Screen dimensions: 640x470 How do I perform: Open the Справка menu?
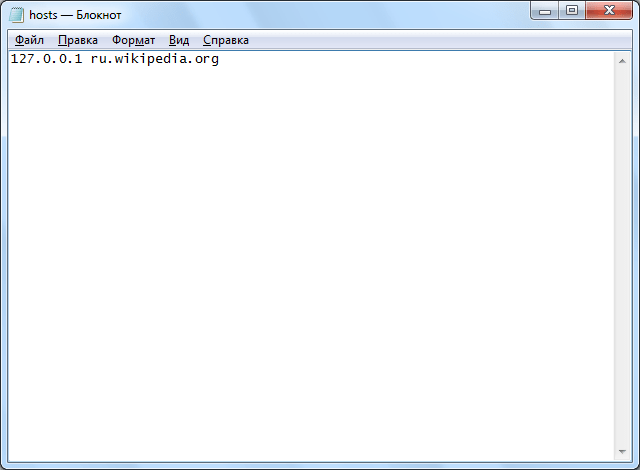226,40
